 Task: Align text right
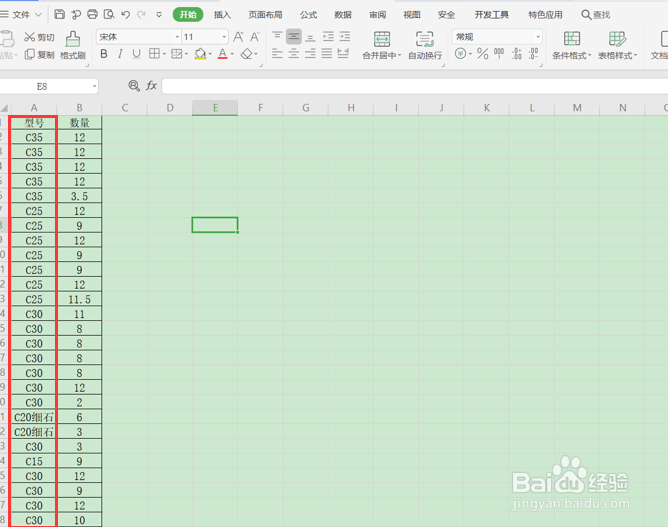tap(310, 54)
